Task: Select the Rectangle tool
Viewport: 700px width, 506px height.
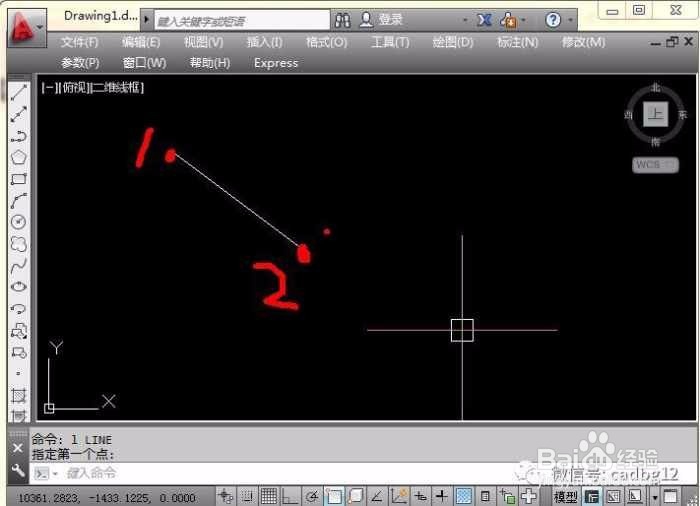Action: point(19,179)
